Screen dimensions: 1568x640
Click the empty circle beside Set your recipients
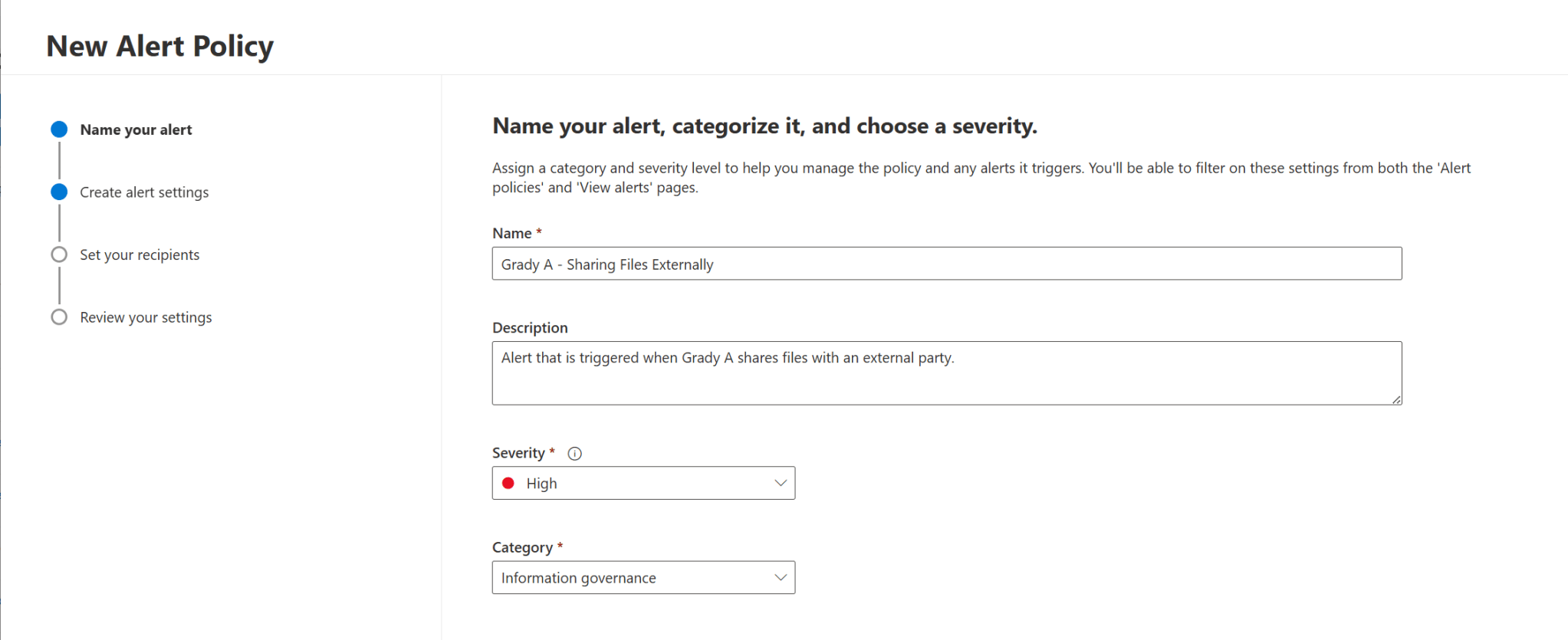coord(58,254)
